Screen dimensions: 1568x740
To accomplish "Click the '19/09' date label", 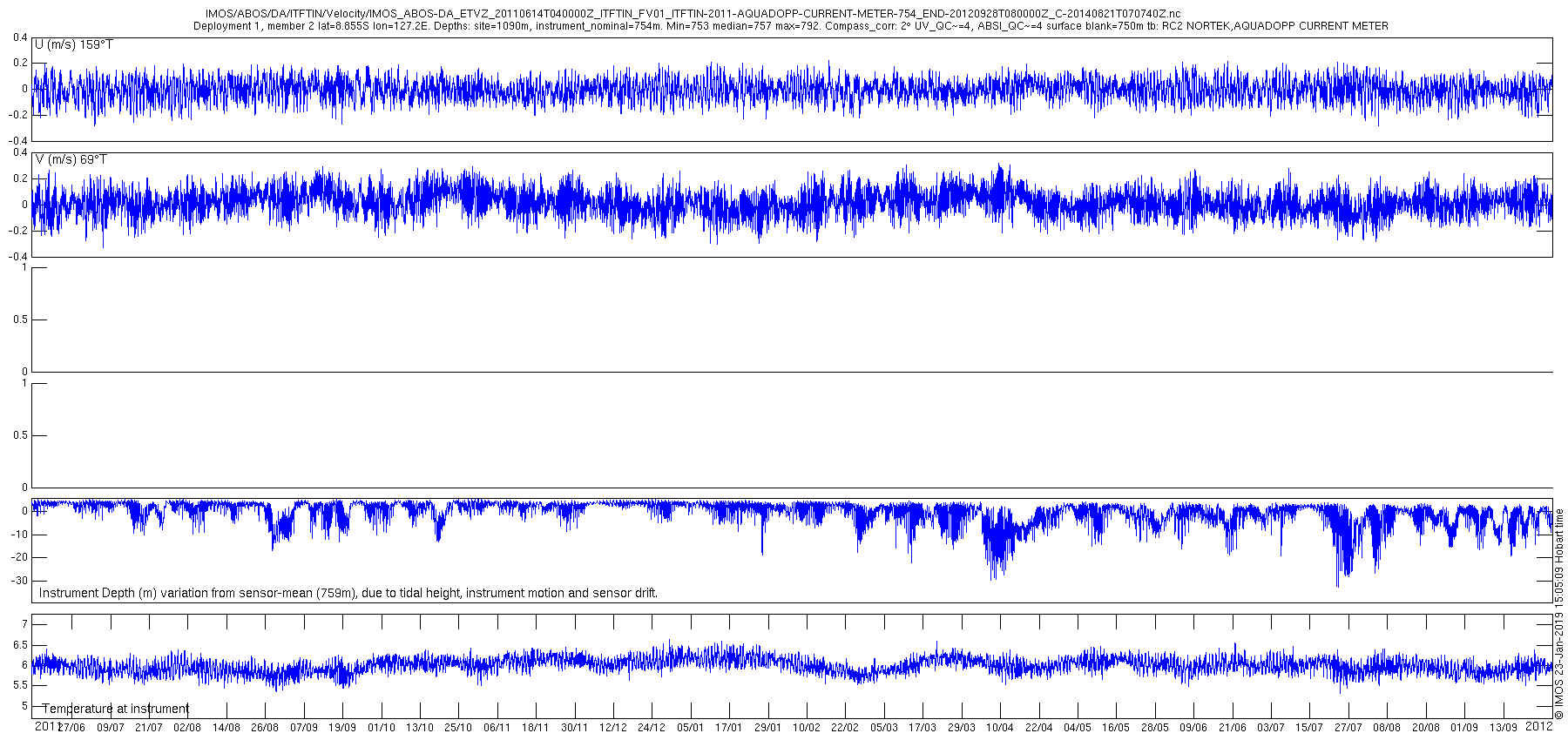I will click(342, 728).
